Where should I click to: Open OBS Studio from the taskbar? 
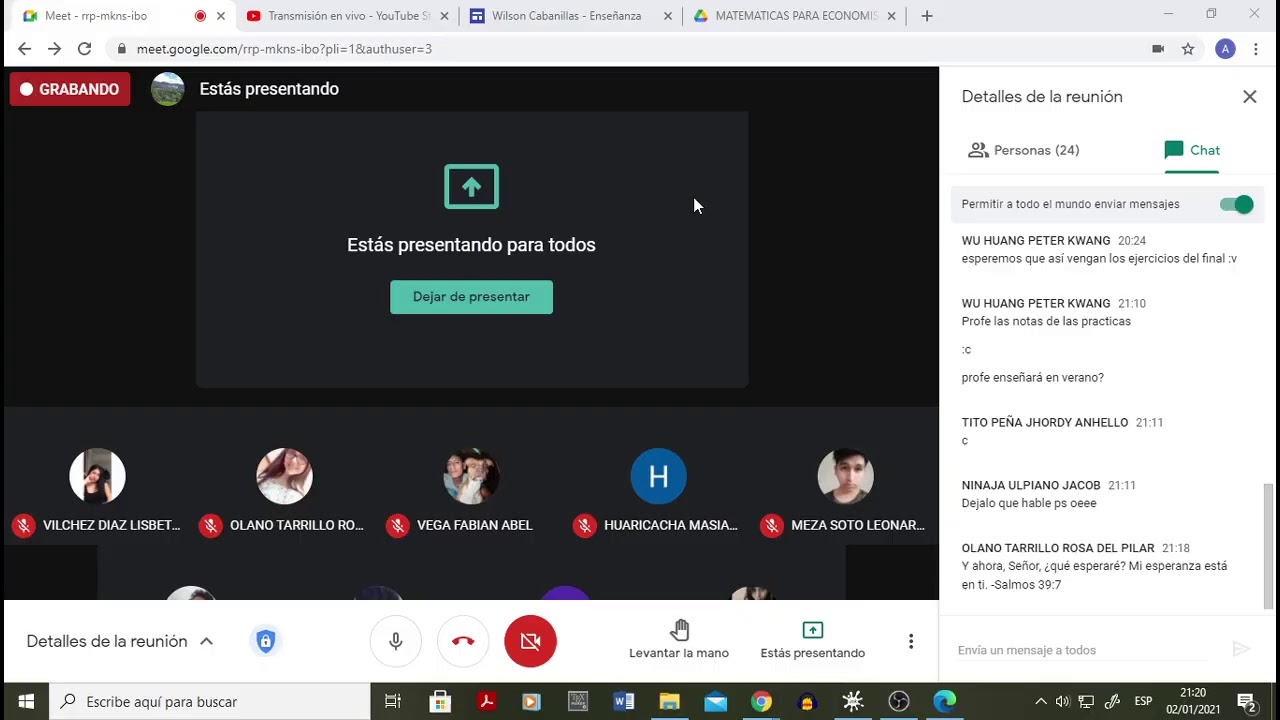pos(899,702)
